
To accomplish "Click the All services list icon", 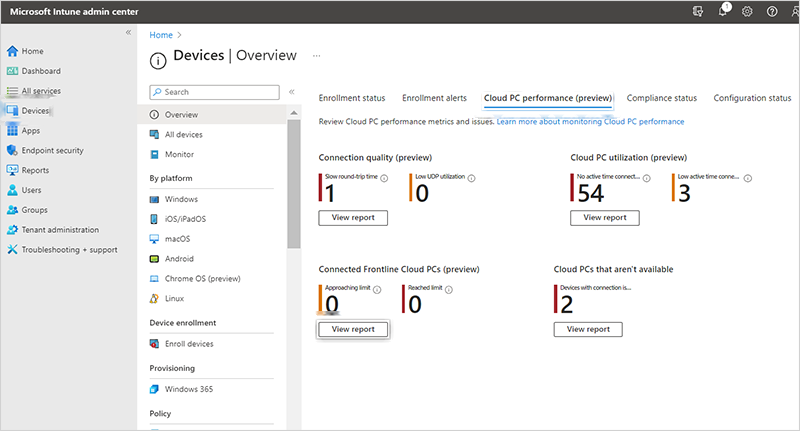I will pyautogui.click(x=12, y=91).
